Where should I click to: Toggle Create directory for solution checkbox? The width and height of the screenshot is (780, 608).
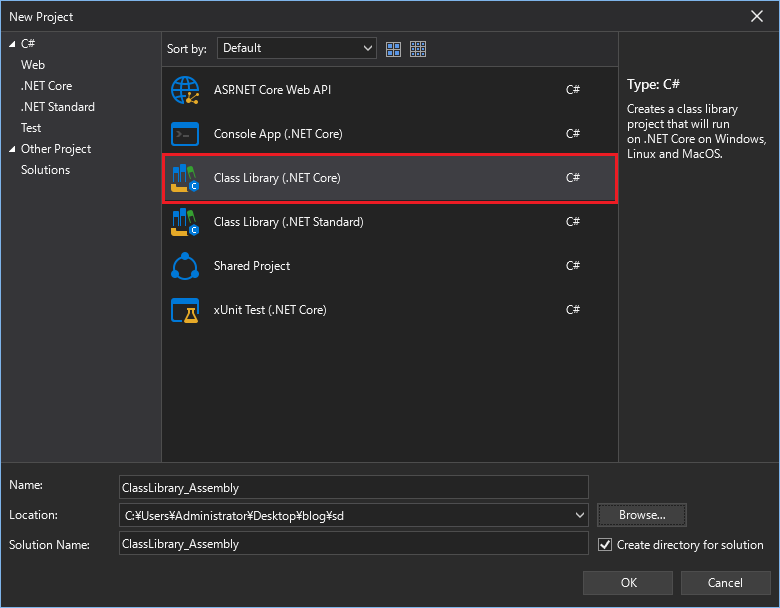point(604,545)
